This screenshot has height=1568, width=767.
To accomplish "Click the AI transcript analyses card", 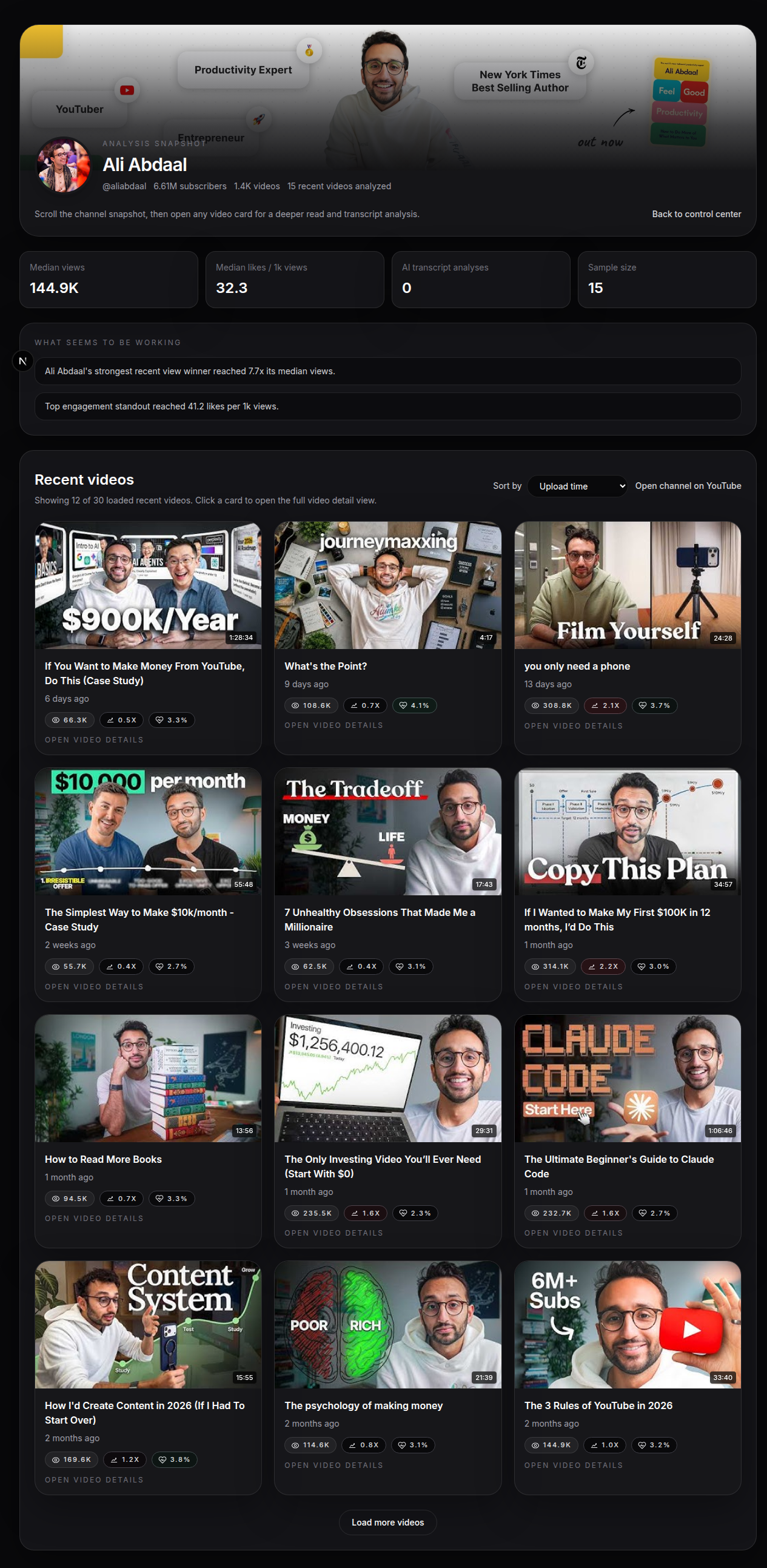I will [481, 280].
